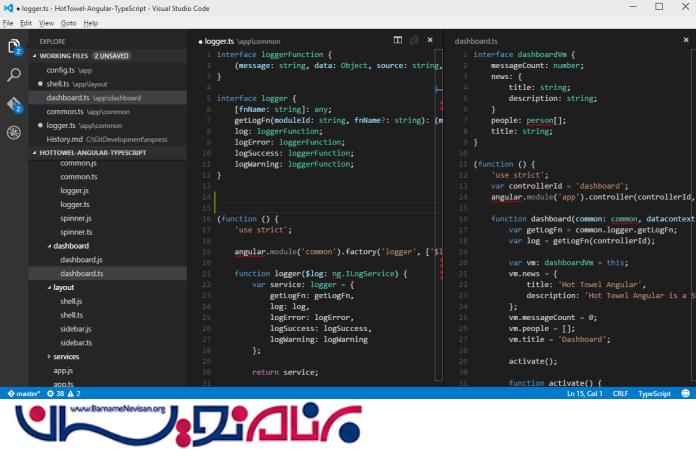Click the master branch indicator
Image resolution: width=696 pixels, height=449 pixels.
tap(24, 394)
